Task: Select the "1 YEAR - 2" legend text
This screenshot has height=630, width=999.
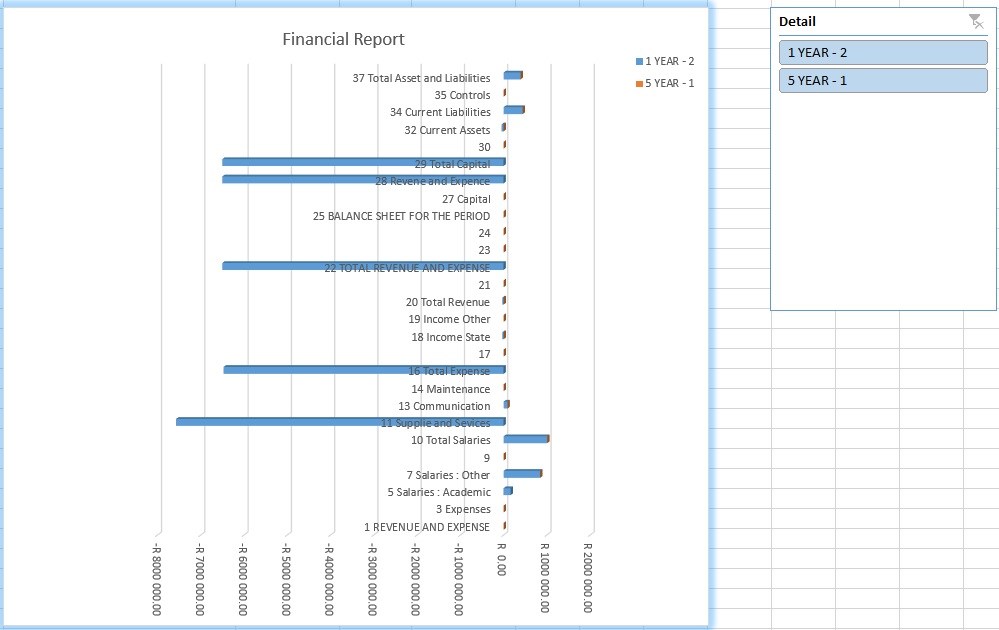Action: 669,62
